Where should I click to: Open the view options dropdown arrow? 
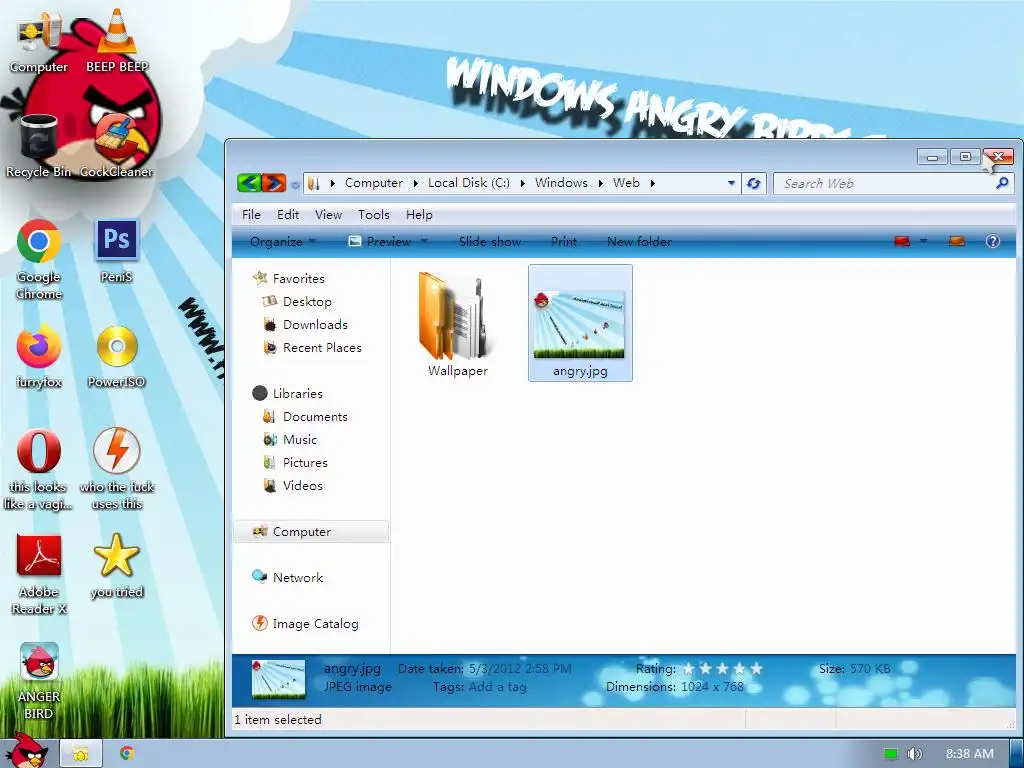[923, 242]
